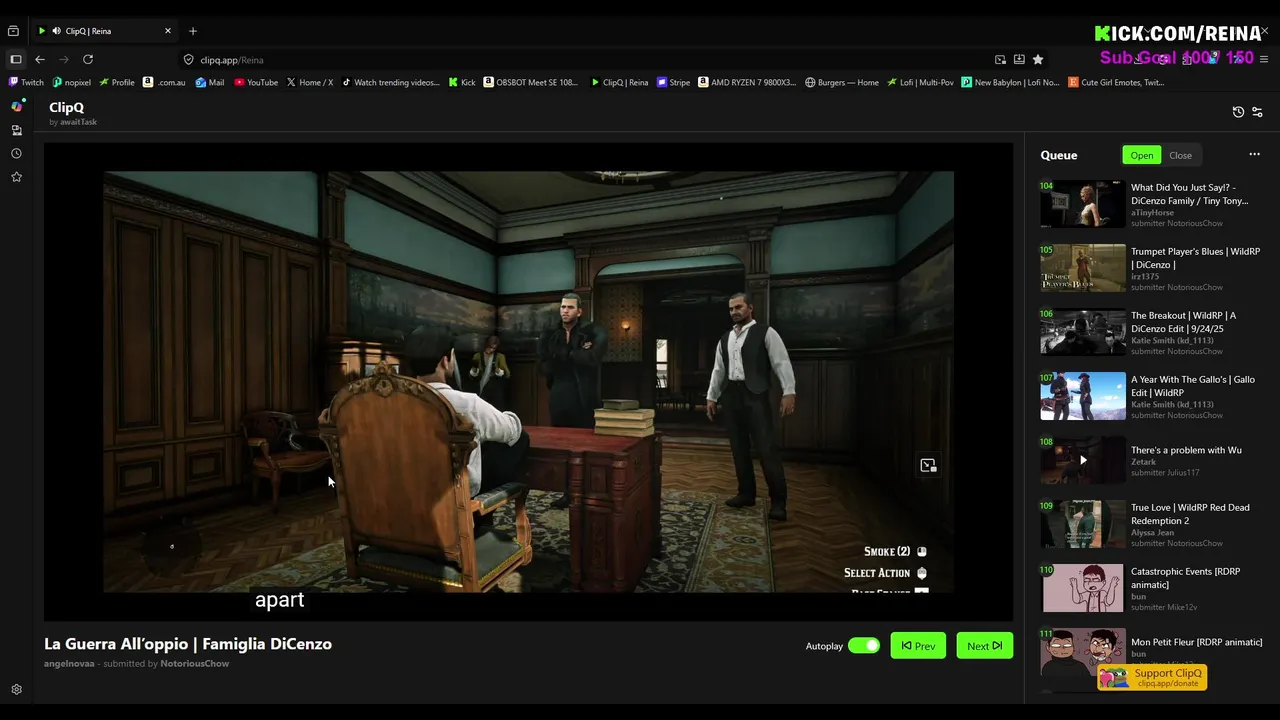Viewport: 1280px width, 720px height.
Task: Click the install/download page icon in address bar
Action: click(1019, 60)
